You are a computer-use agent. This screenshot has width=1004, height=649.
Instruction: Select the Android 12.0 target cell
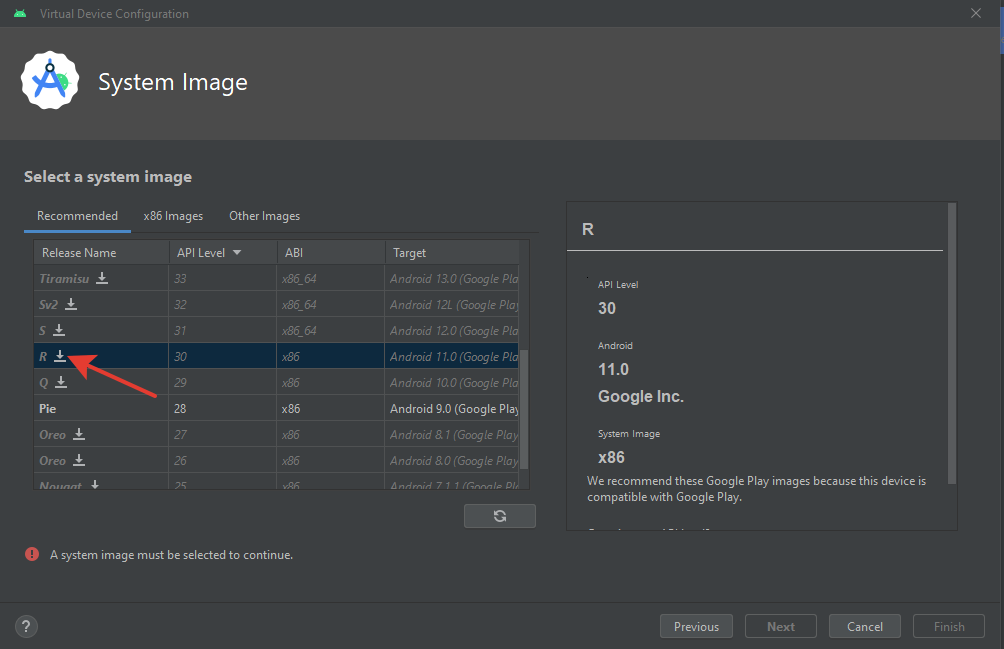point(452,330)
